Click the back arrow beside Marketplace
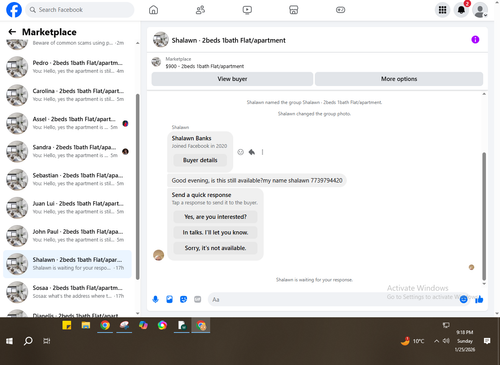Image resolution: width=500 pixels, height=365 pixels. 12,32
